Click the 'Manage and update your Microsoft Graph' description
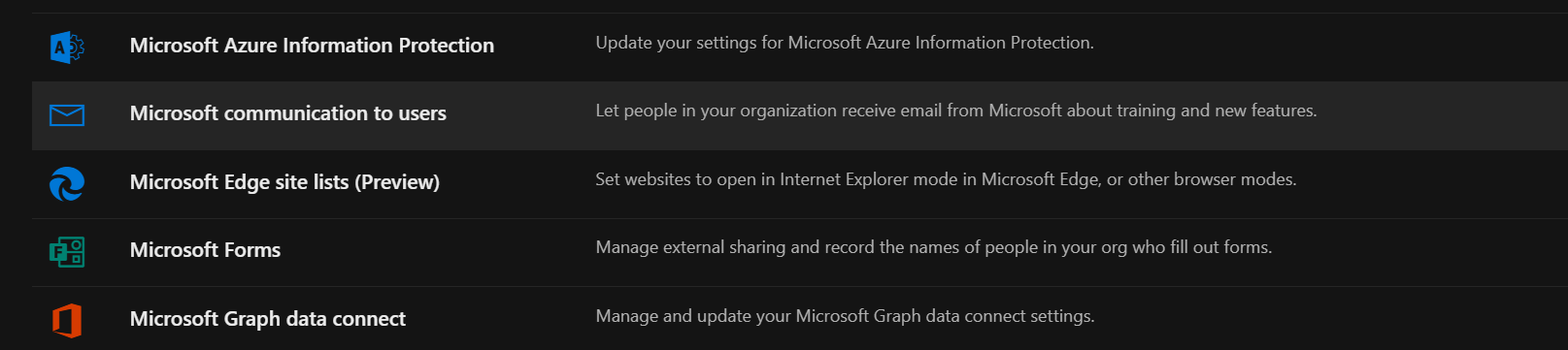 click(845, 316)
